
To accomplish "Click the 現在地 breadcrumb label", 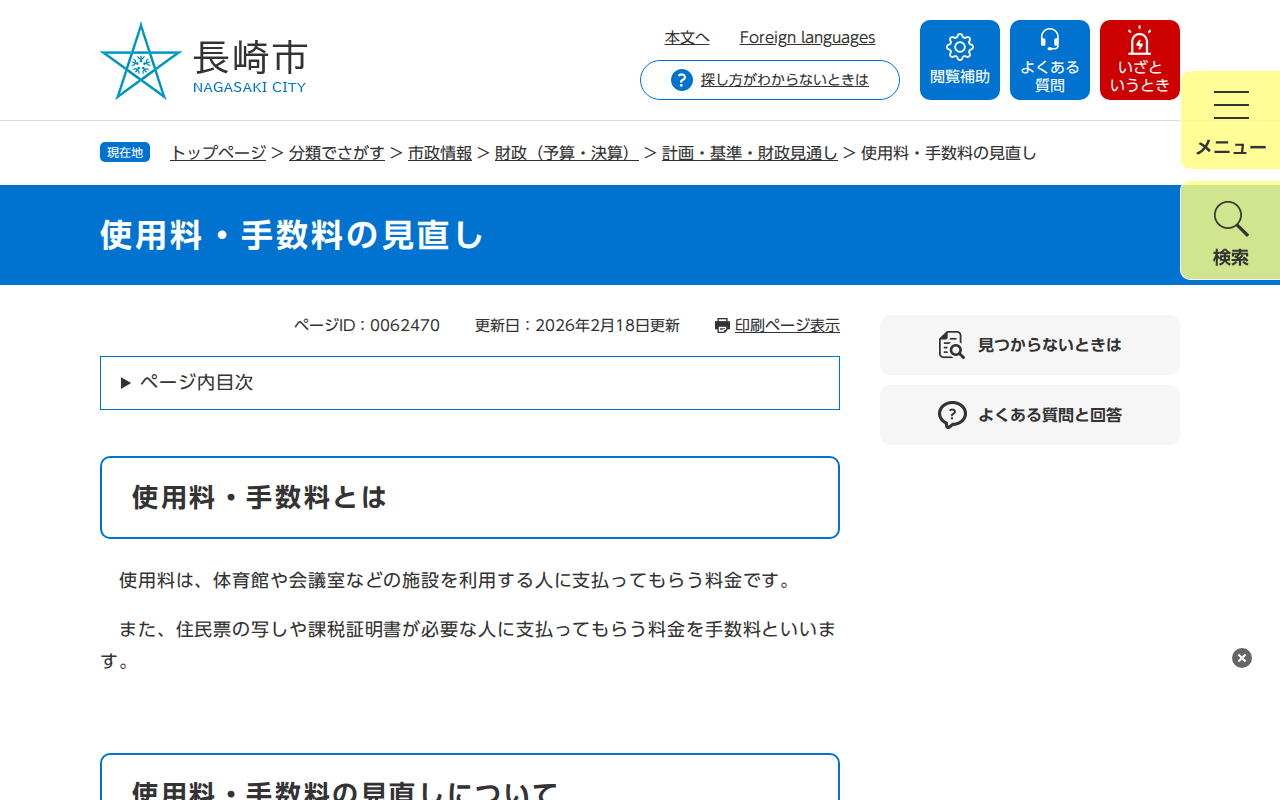I will pyautogui.click(x=125, y=153).
